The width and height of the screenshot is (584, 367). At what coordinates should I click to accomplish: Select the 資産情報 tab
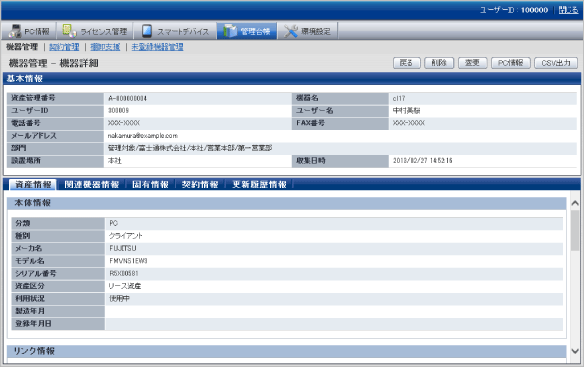33,184
